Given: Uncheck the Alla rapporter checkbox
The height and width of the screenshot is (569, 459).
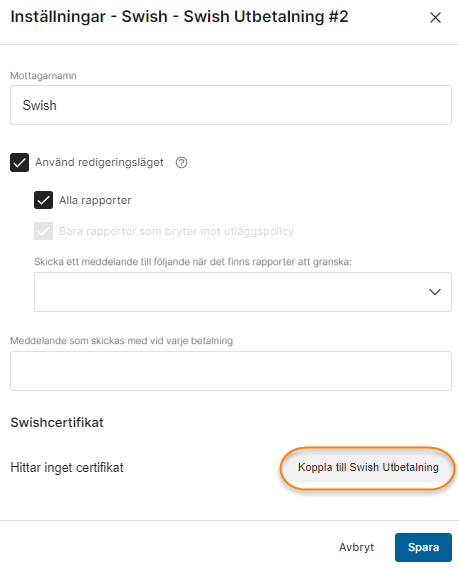Looking at the screenshot, I should point(44,200).
